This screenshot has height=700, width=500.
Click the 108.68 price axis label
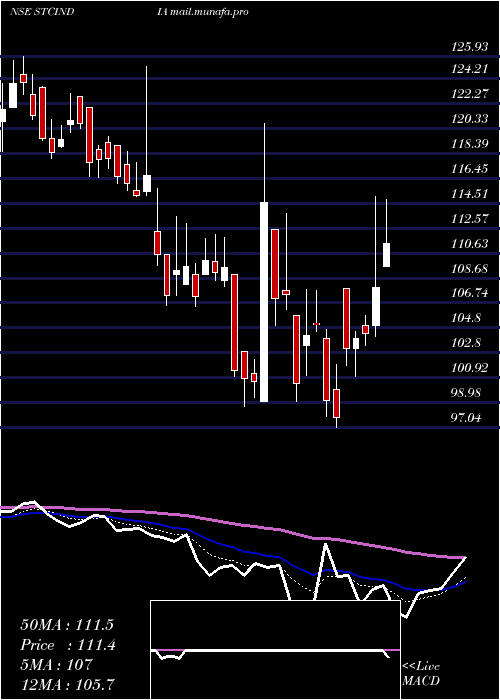[468, 269]
